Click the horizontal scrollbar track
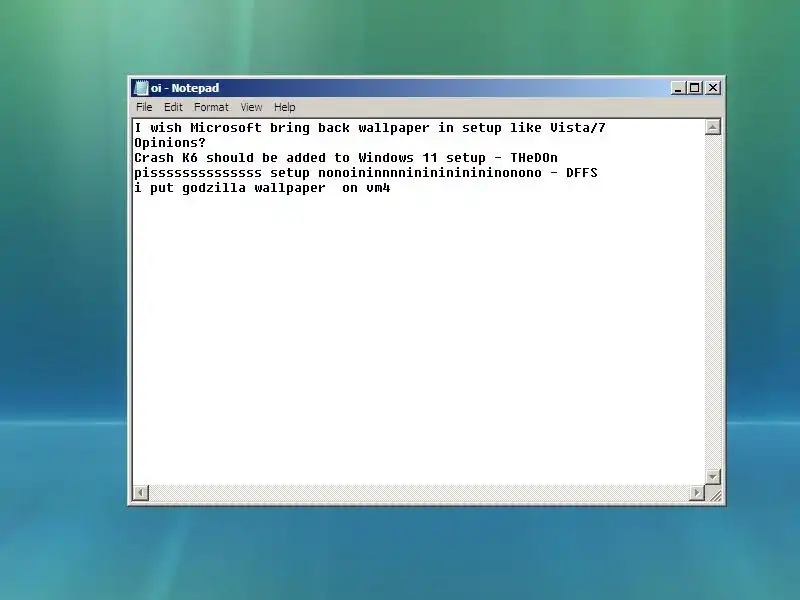 click(419, 493)
